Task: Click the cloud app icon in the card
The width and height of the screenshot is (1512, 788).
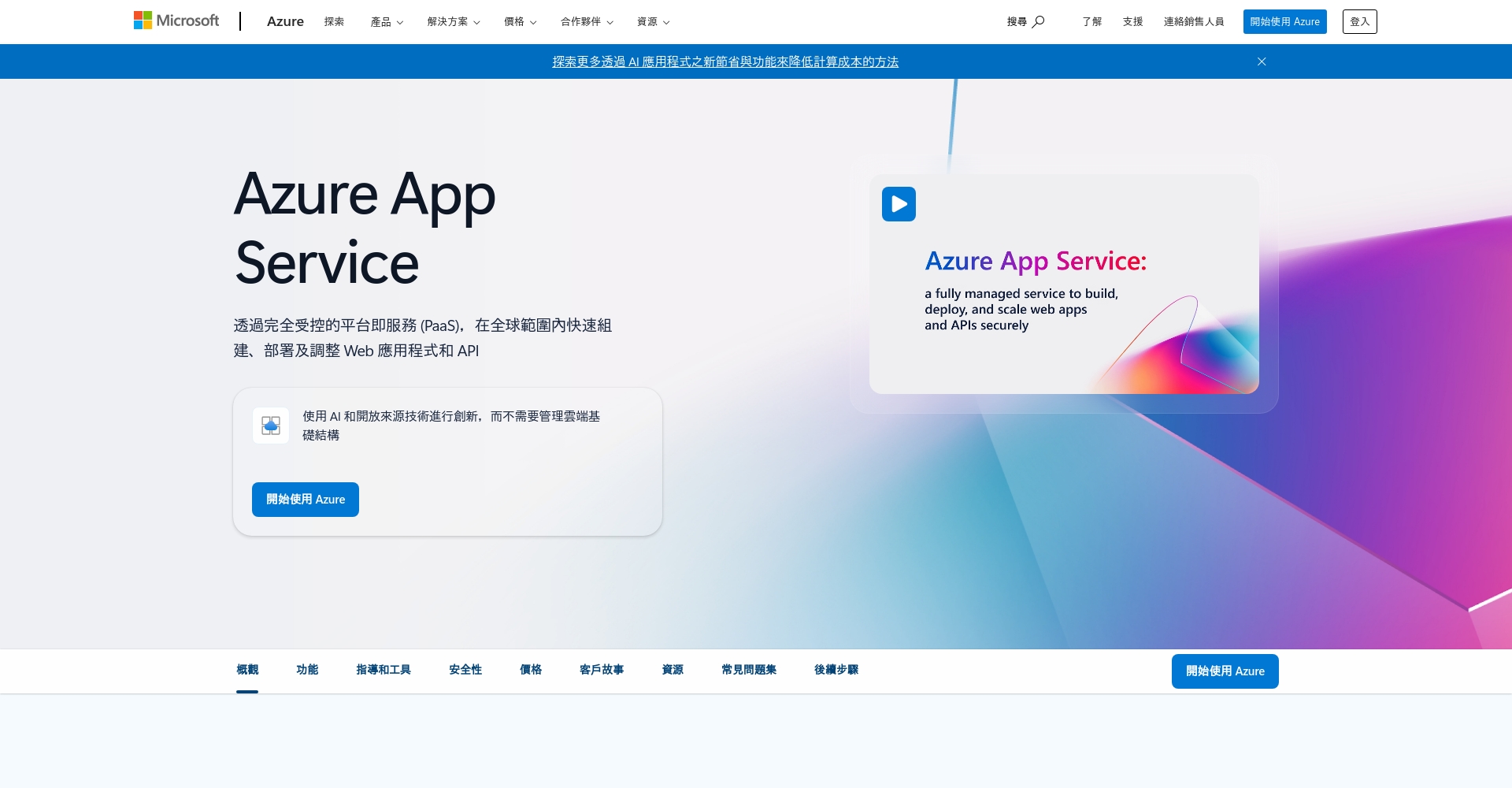Action: [271, 426]
